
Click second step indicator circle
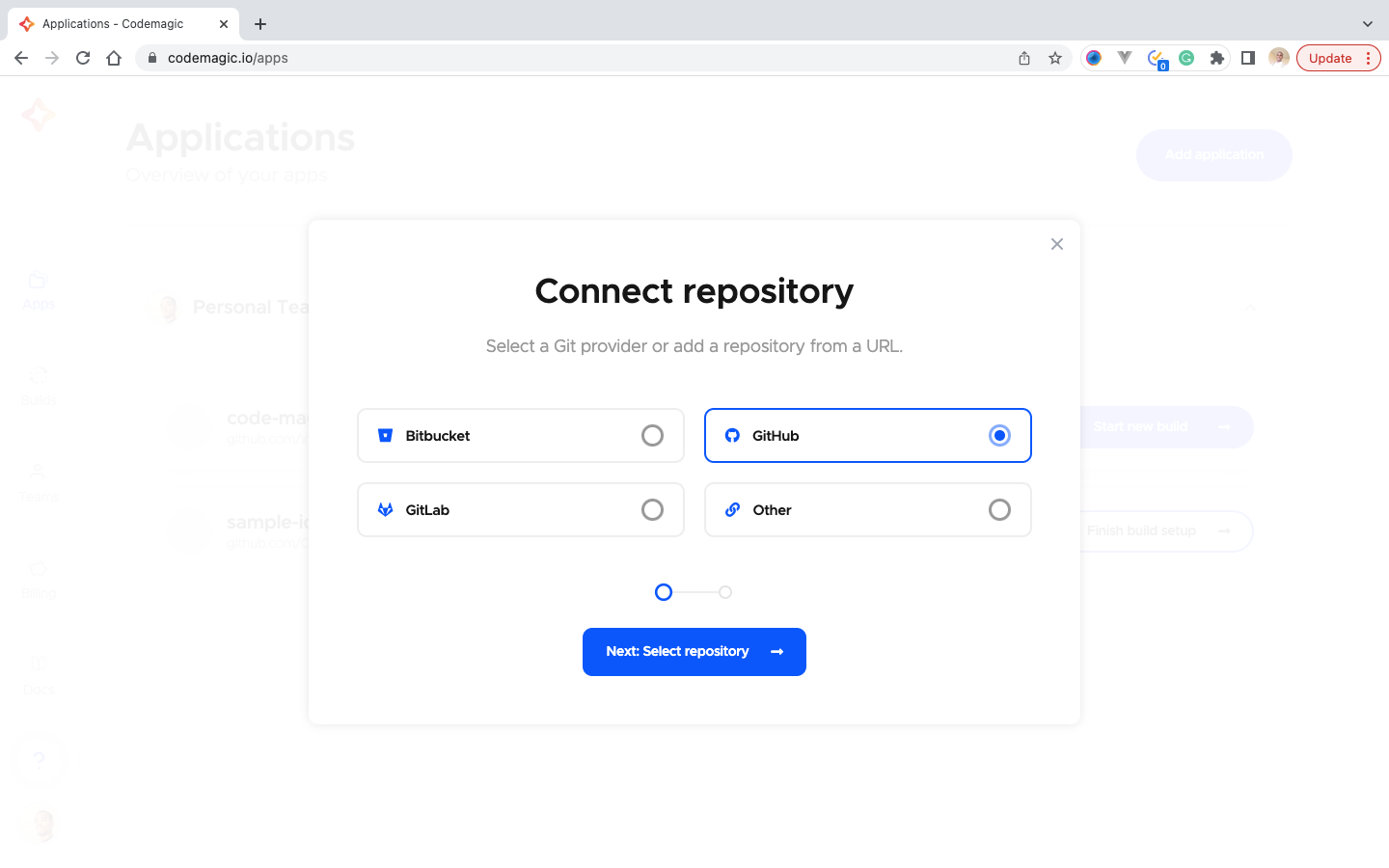(x=725, y=592)
